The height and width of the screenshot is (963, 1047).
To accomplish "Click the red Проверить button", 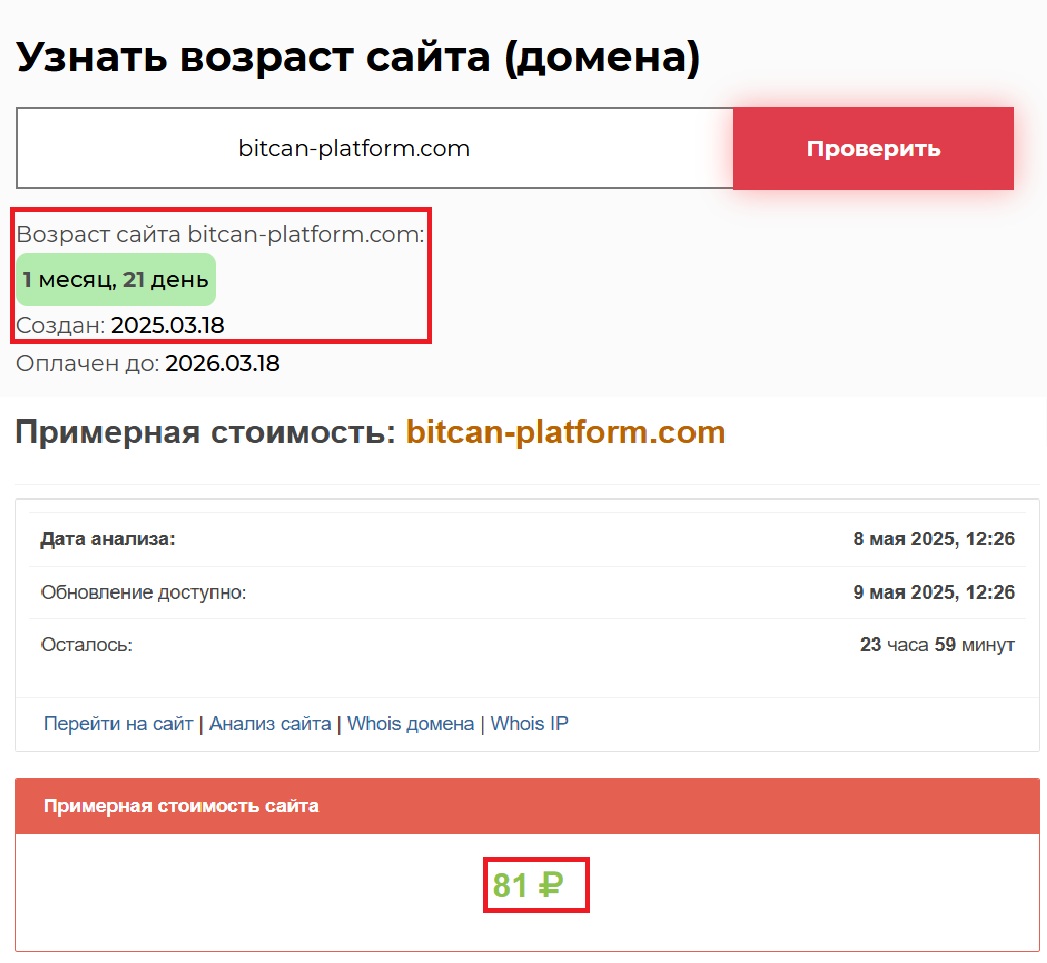I will [x=873, y=149].
